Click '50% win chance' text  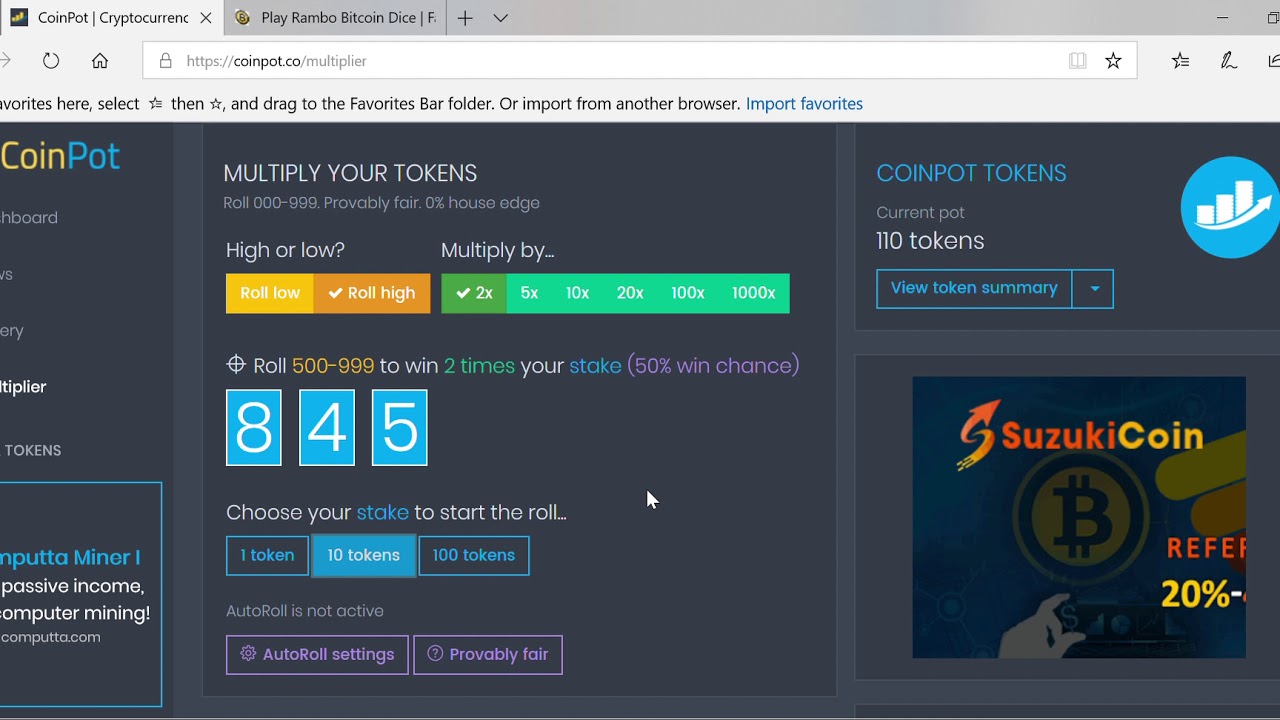[713, 366]
